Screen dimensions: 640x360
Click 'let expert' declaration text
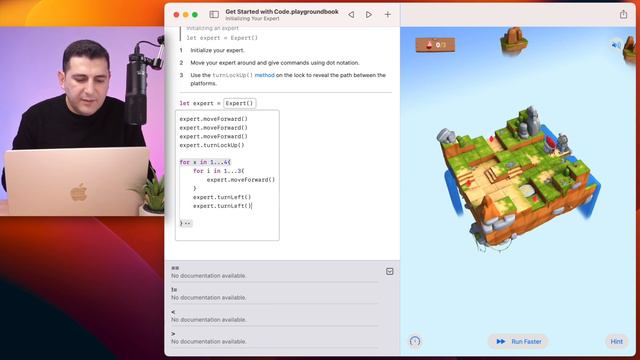[x=197, y=103]
